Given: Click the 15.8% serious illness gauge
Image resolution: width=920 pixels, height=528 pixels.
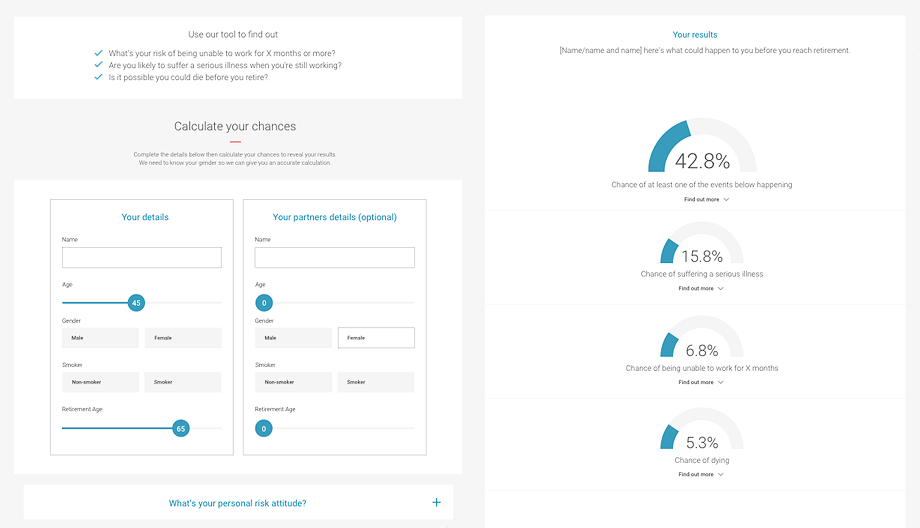Looking at the screenshot, I should tap(702, 243).
